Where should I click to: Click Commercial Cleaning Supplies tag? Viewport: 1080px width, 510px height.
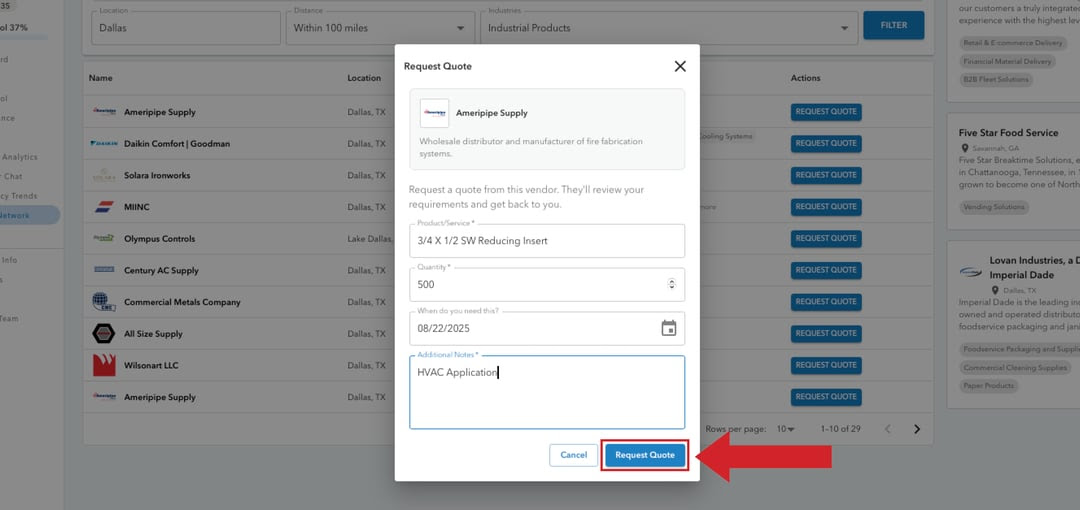[x=1015, y=367]
